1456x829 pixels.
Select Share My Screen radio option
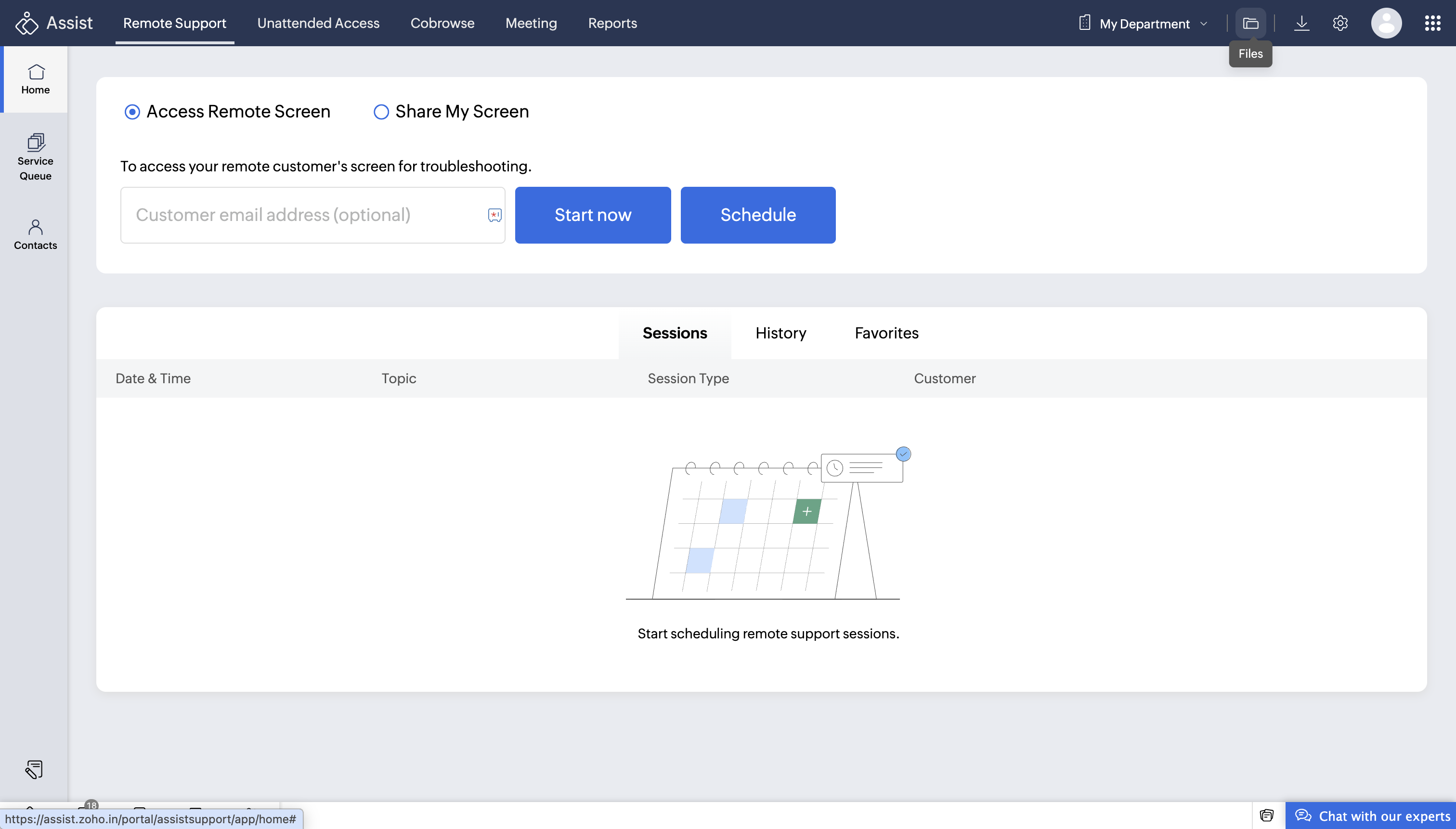(381, 112)
